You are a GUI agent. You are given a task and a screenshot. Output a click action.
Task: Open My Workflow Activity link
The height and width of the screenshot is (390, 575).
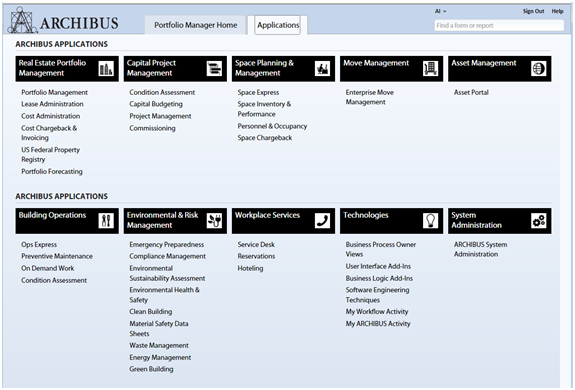point(377,312)
